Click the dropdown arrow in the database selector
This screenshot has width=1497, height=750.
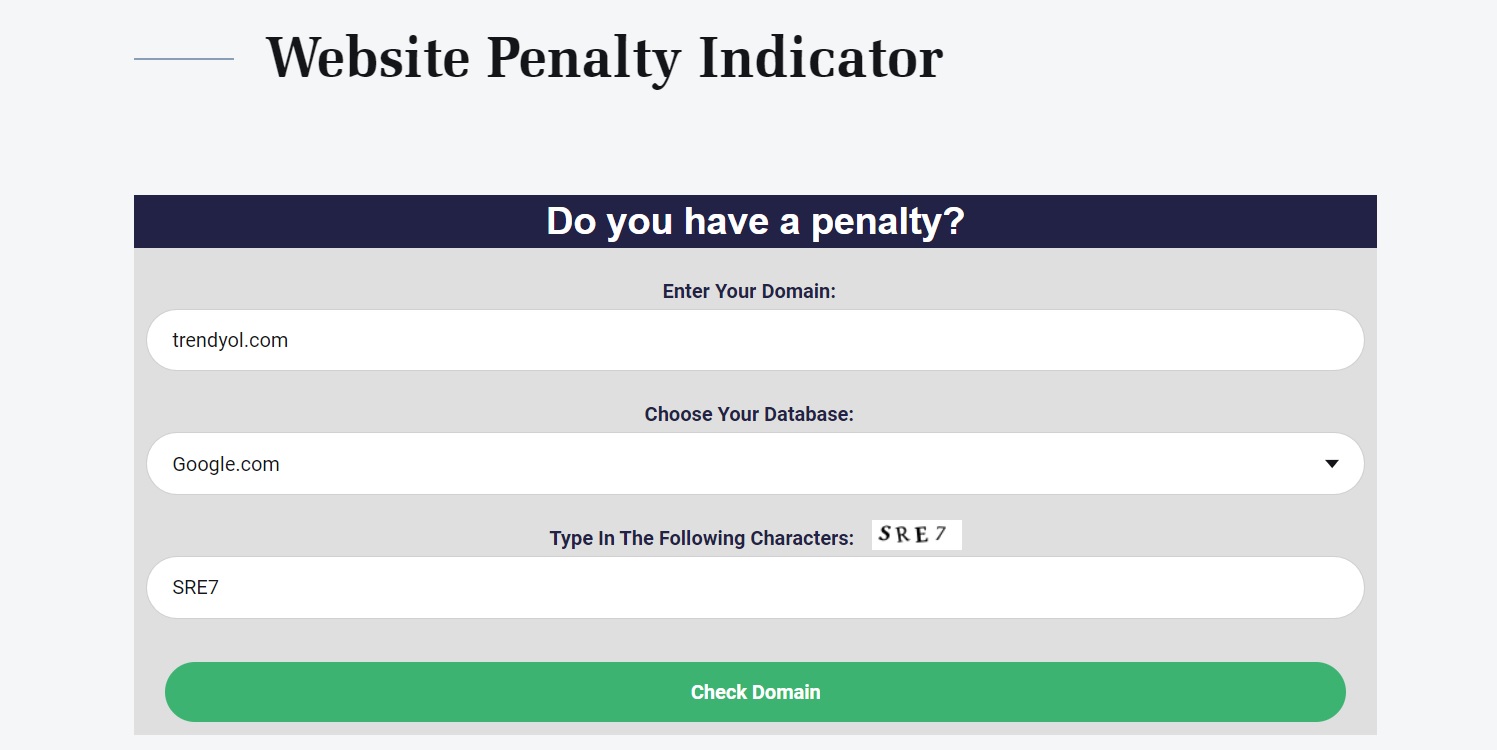(1331, 464)
